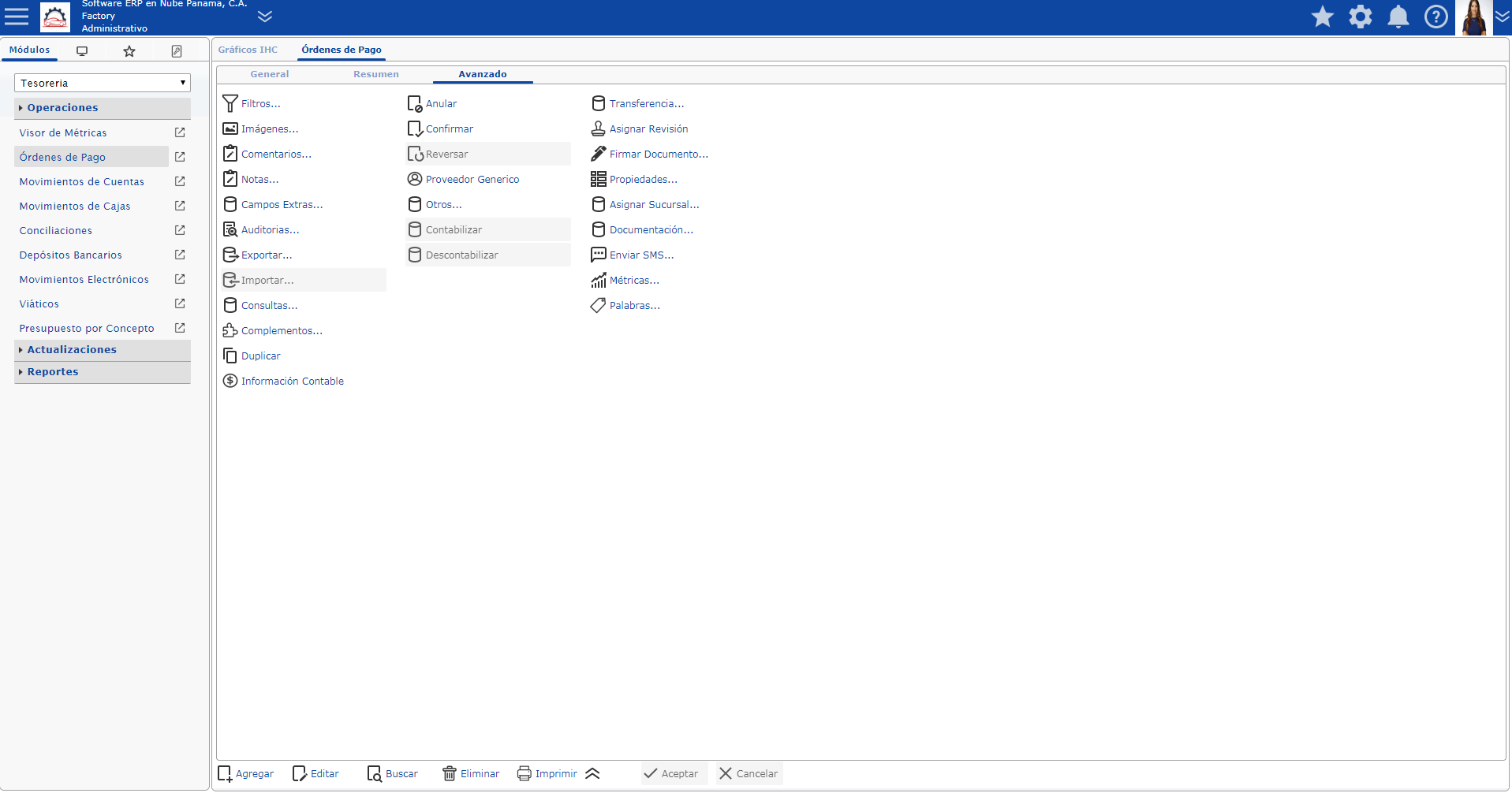Click the notifications bell icon

pos(1398,17)
